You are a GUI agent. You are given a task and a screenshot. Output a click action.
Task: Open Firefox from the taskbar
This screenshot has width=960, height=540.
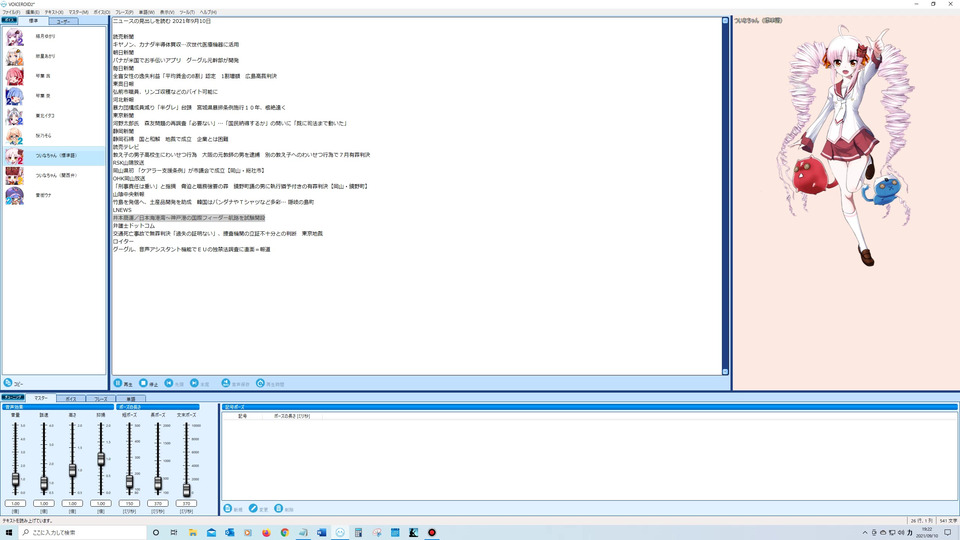click(x=266, y=533)
